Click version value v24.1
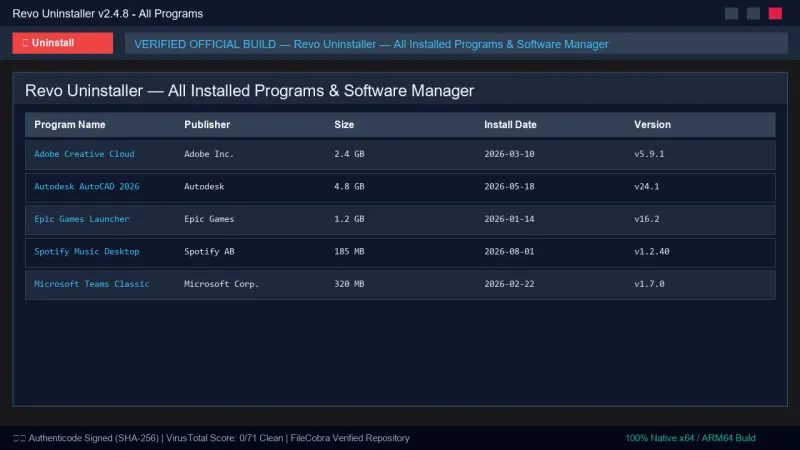Screen dimensions: 800x450 [646, 186]
